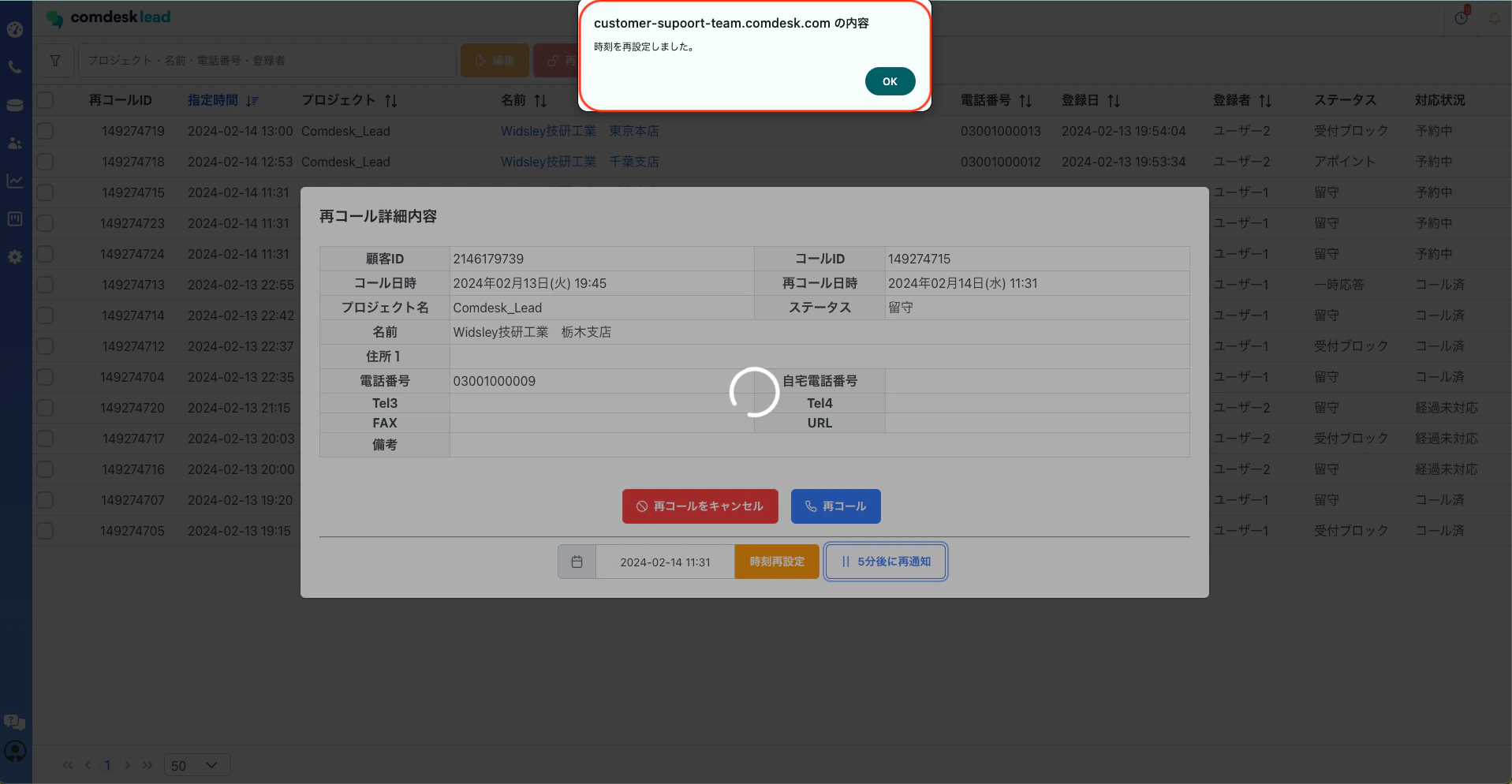Viewport: 1512px width, 784px height.
Task: Check the row 149274719 checkbox
Action: [45, 131]
